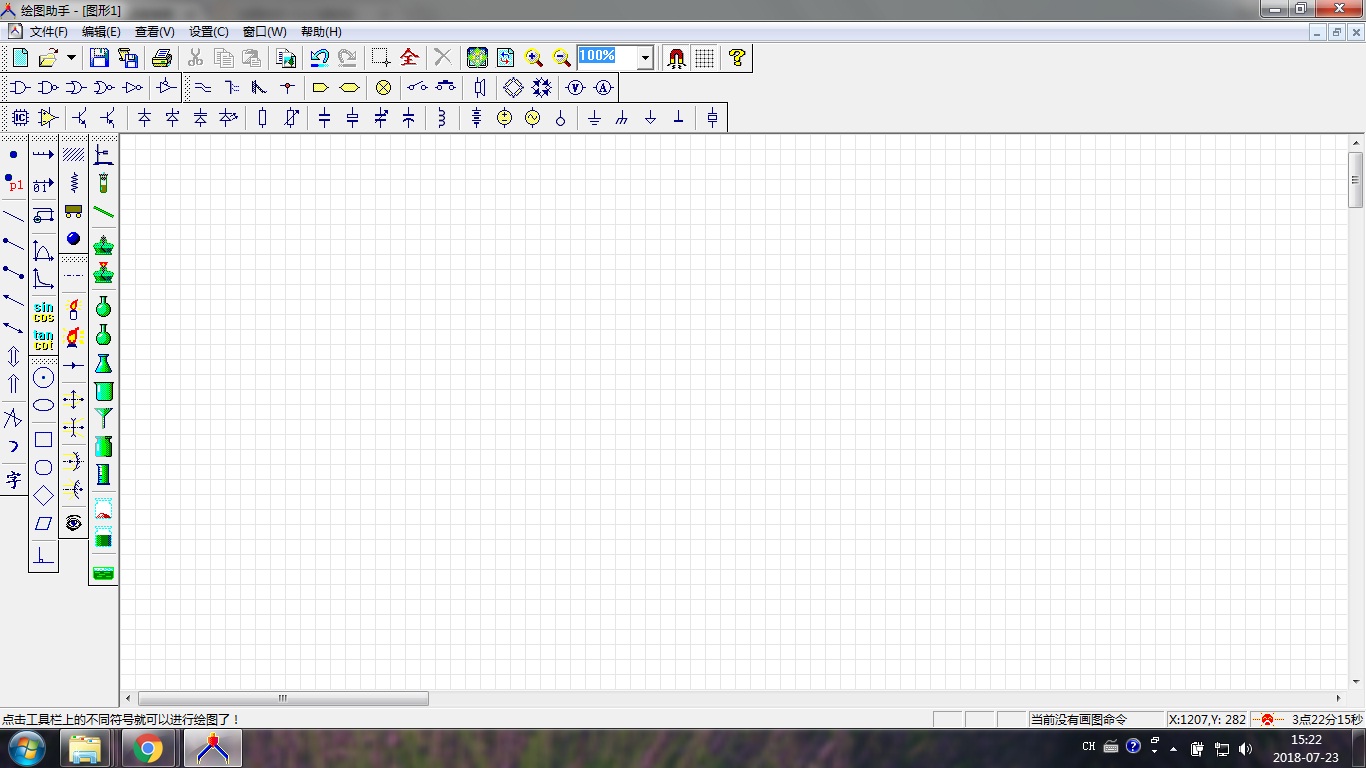Toggle the magnet snap button
The height and width of the screenshot is (768, 1366).
click(x=676, y=58)
